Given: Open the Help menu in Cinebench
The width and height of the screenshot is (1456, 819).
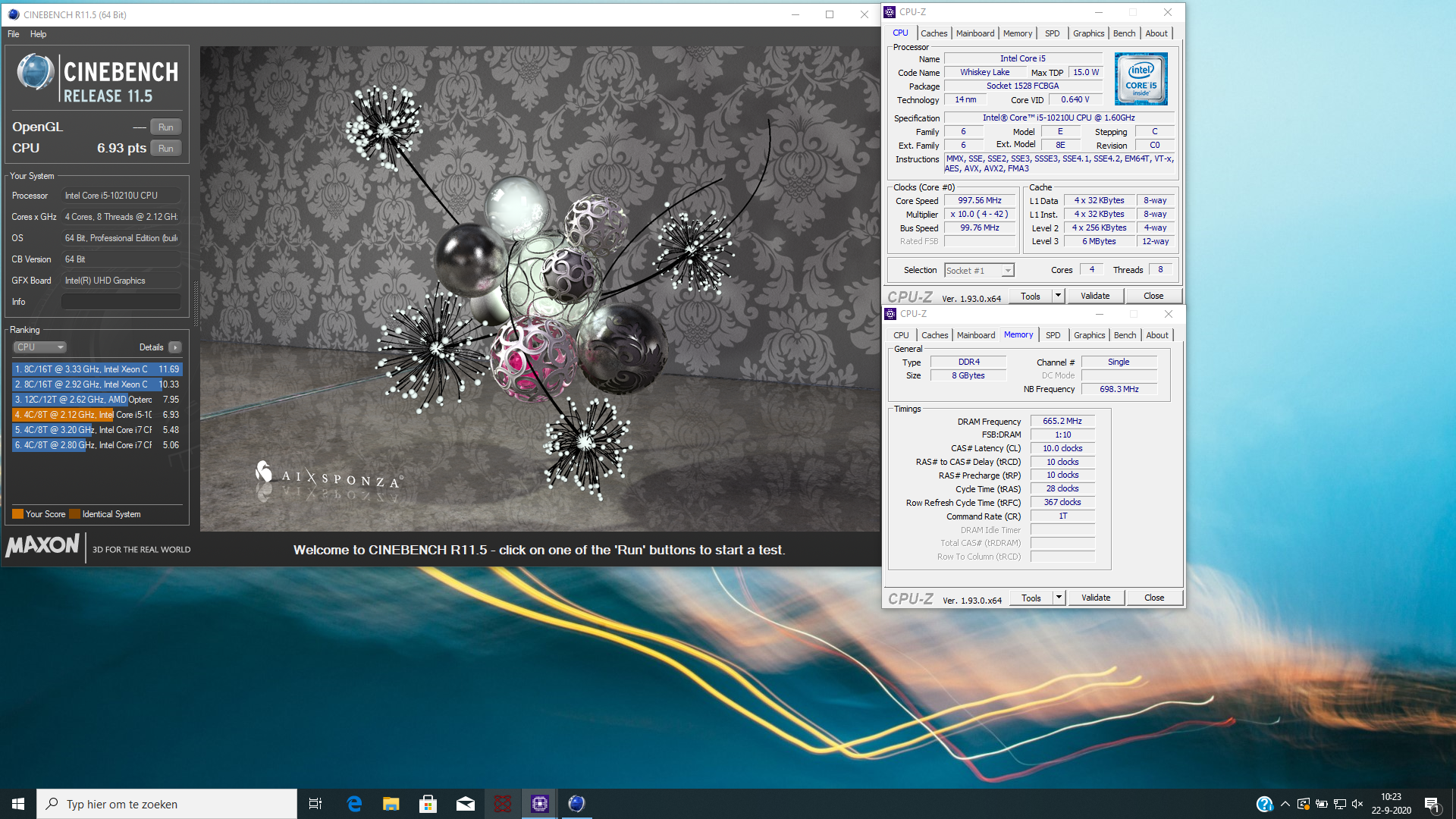Looking at the screenshot, I should [x=38, y=34].
